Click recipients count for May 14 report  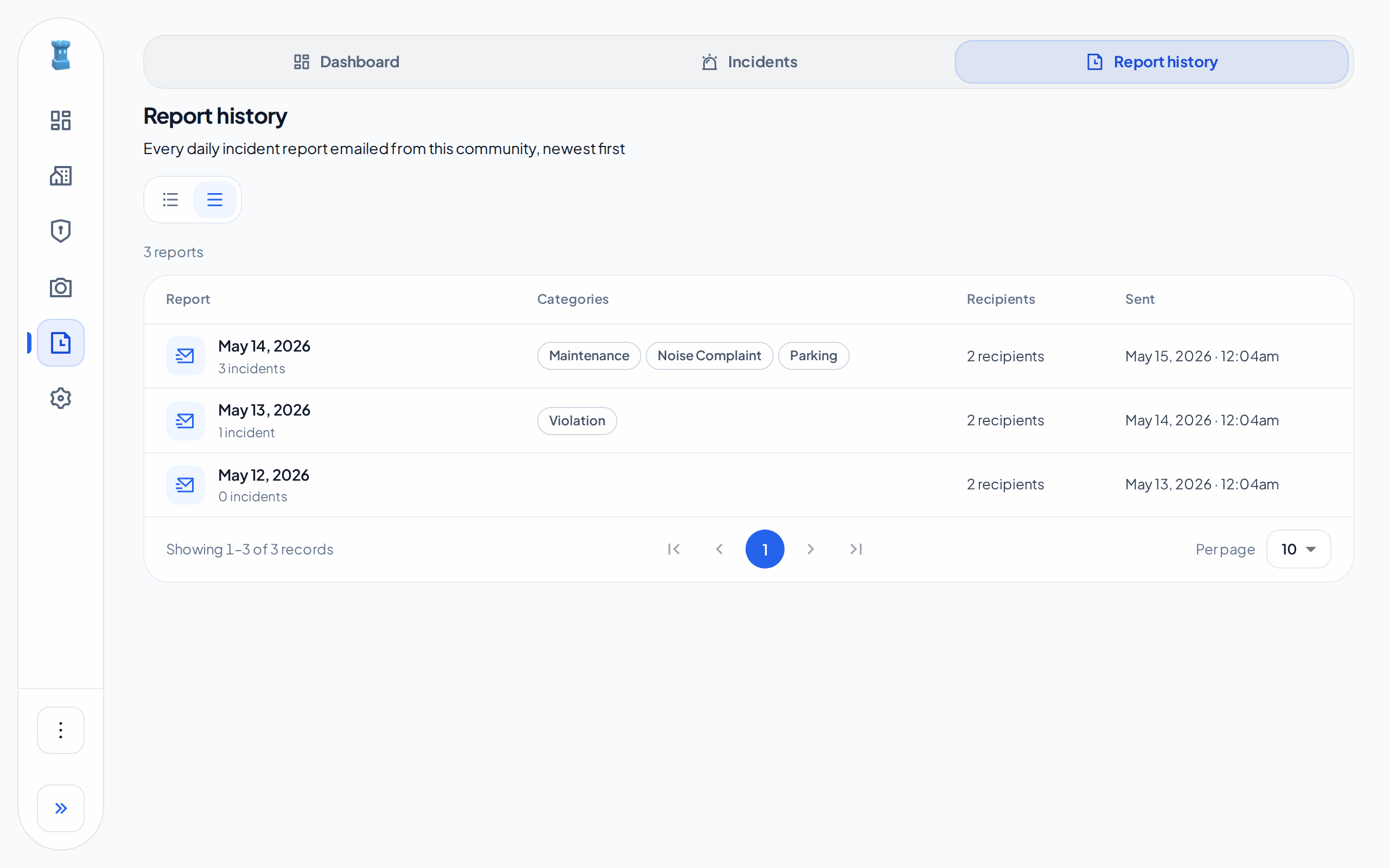[1005, 356]
